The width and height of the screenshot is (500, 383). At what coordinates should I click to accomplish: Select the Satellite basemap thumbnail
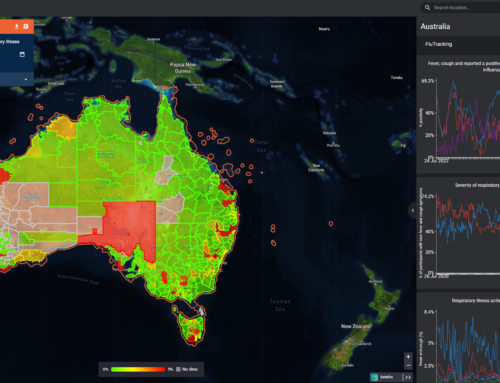coord(375,377)
